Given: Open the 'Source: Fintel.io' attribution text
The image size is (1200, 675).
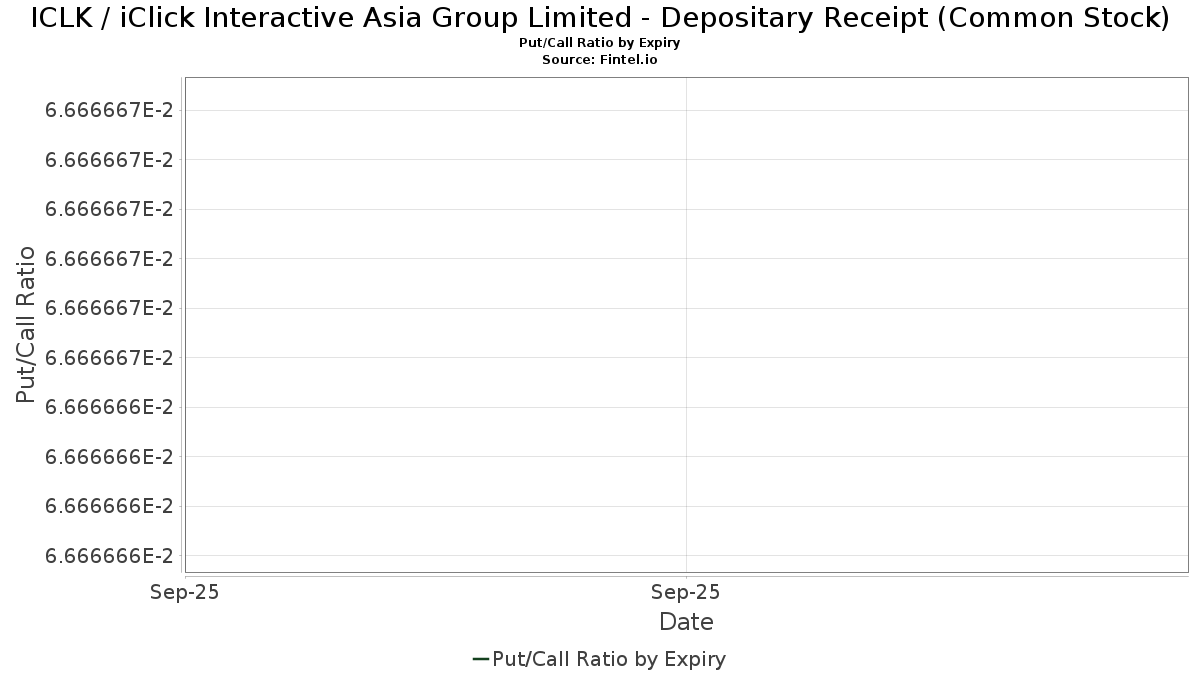Looking at the screenshot, I should click(600, 60).
